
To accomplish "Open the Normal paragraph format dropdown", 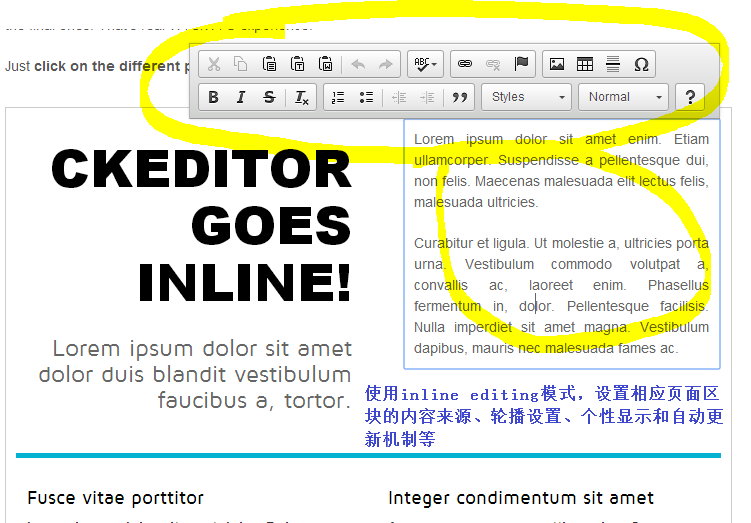I will coord(623,97).
